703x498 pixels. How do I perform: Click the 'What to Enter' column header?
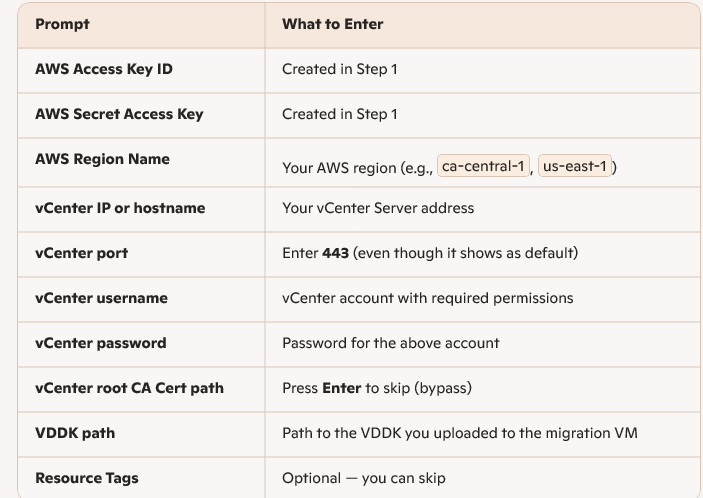pyautogui.click(x=332, y=24)
